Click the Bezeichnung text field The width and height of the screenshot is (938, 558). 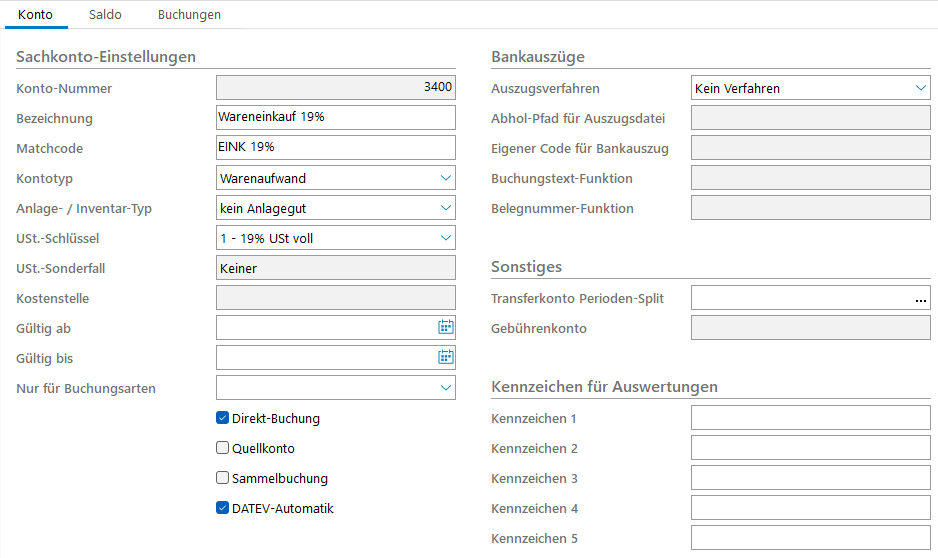coord(335,118)
